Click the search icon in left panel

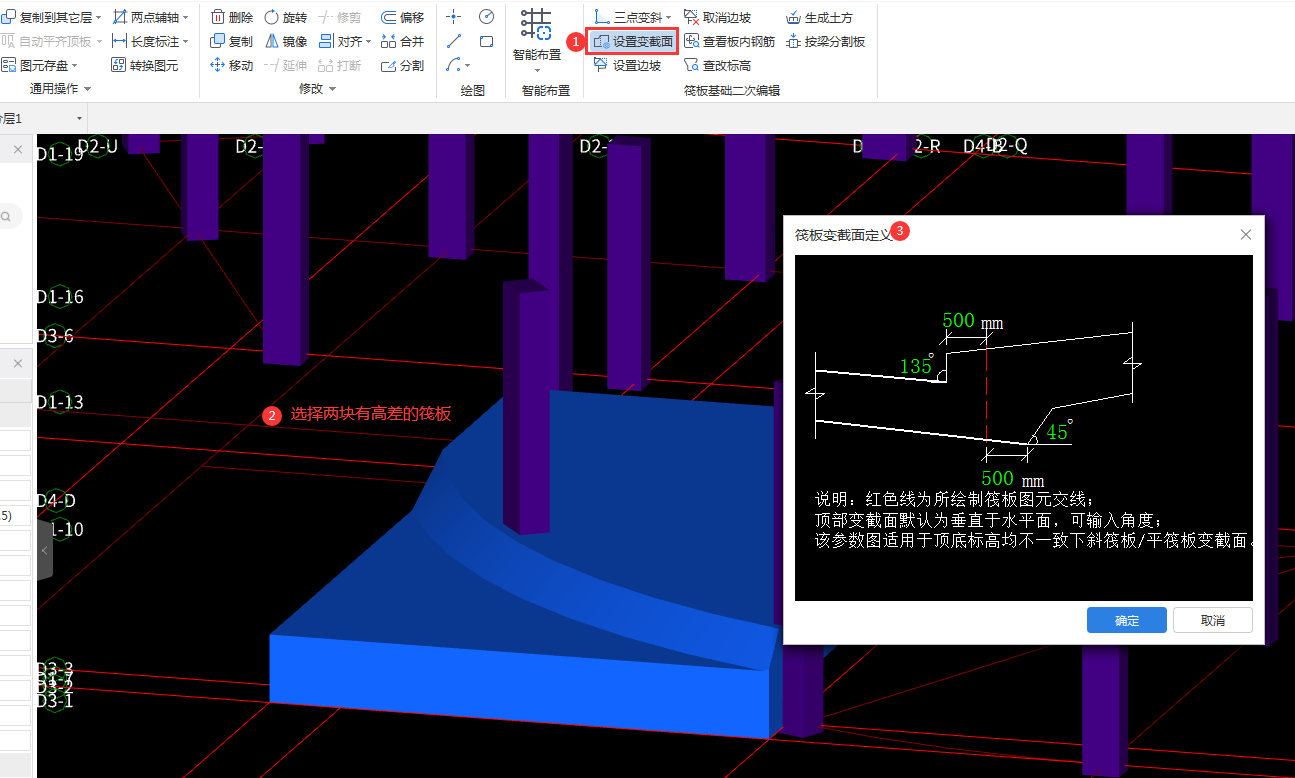(x=6, y=216)
